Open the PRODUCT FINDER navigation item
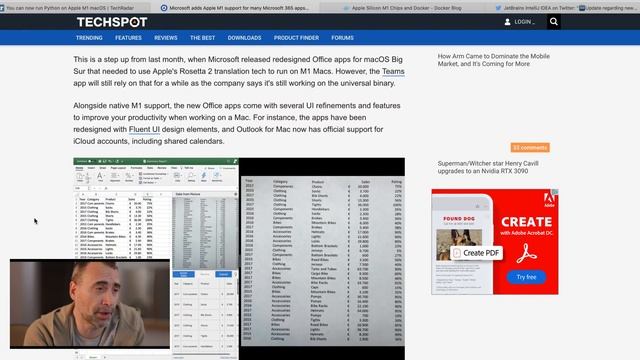This screenshot has height=360, width=640. (296, 38)
